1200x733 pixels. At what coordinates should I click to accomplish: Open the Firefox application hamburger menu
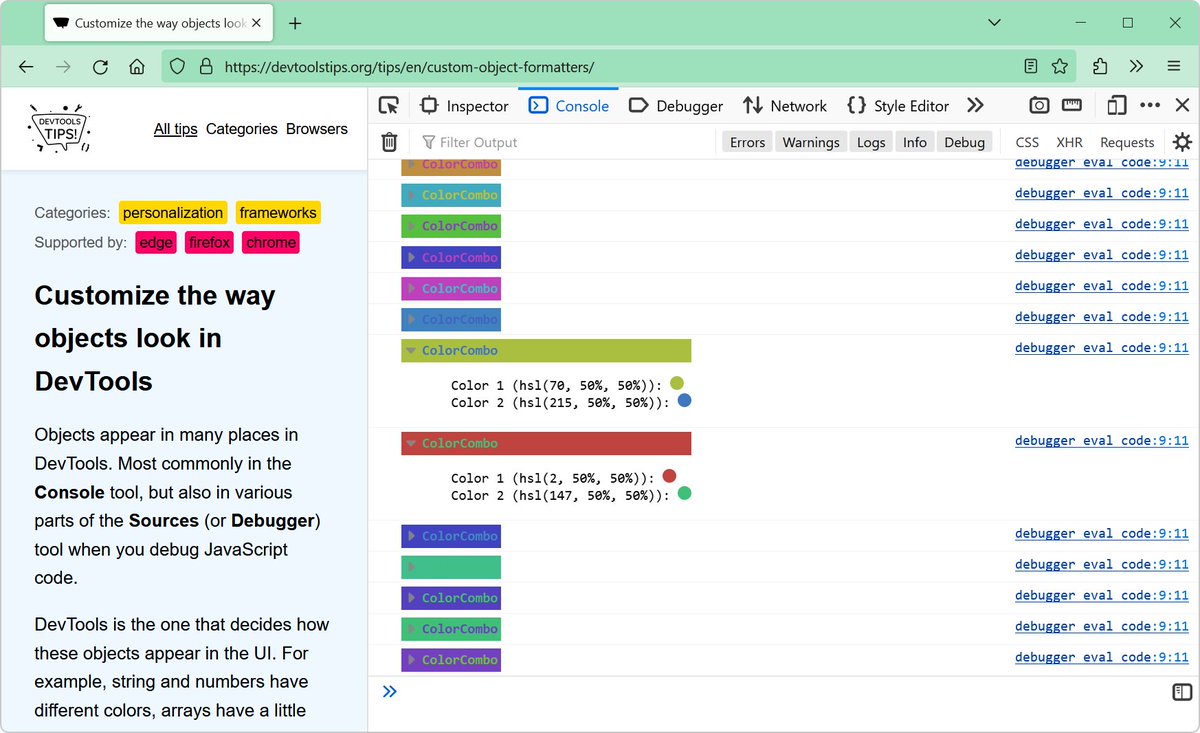(1174, 67)
